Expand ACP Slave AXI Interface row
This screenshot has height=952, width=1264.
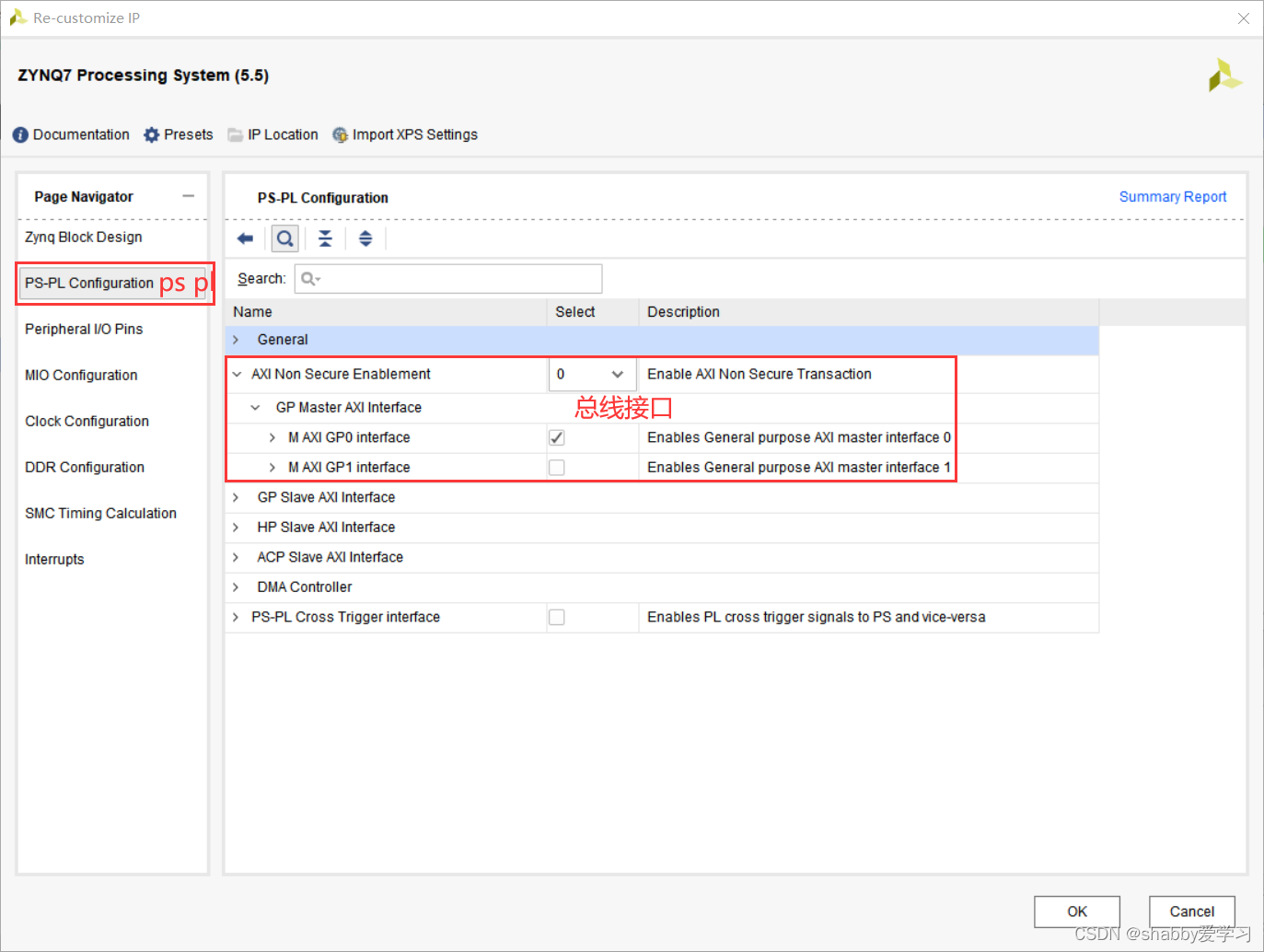[x=236, y=557]
